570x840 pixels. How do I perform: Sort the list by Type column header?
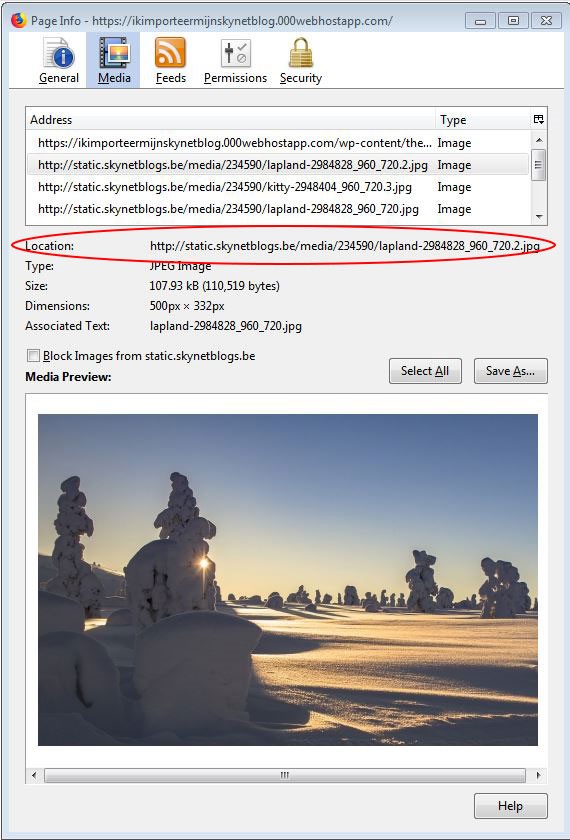click(482, 119)
